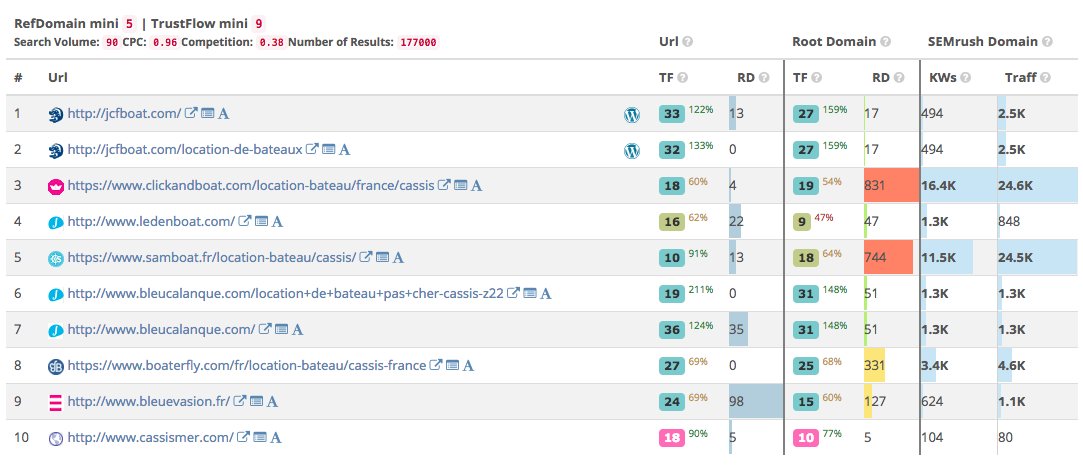This screenshot has height=471, width=1083.
Task: Click help icon next to Url TF column
Action: pos(682,77)
